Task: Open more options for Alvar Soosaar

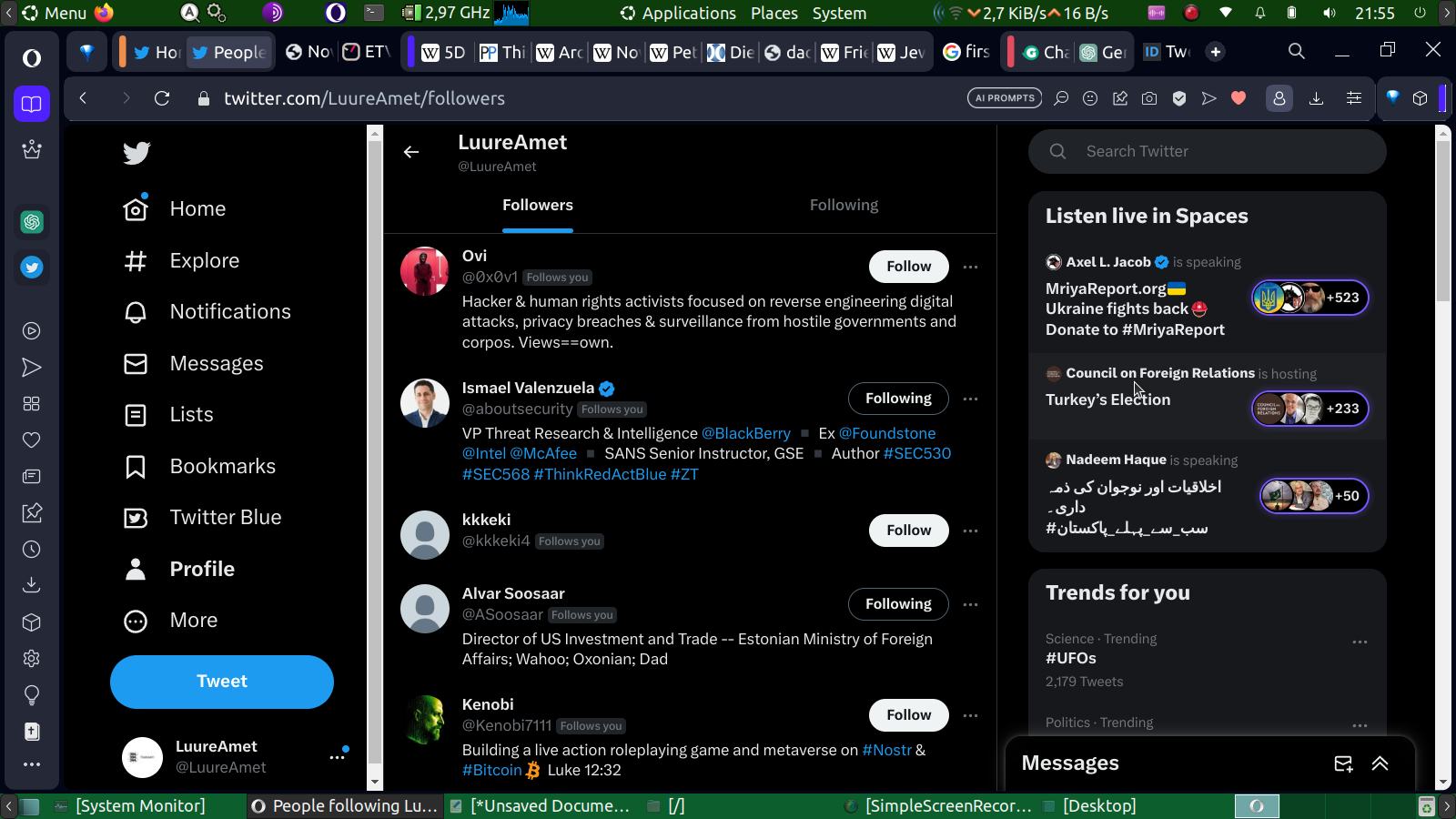Action: (971, 604)
